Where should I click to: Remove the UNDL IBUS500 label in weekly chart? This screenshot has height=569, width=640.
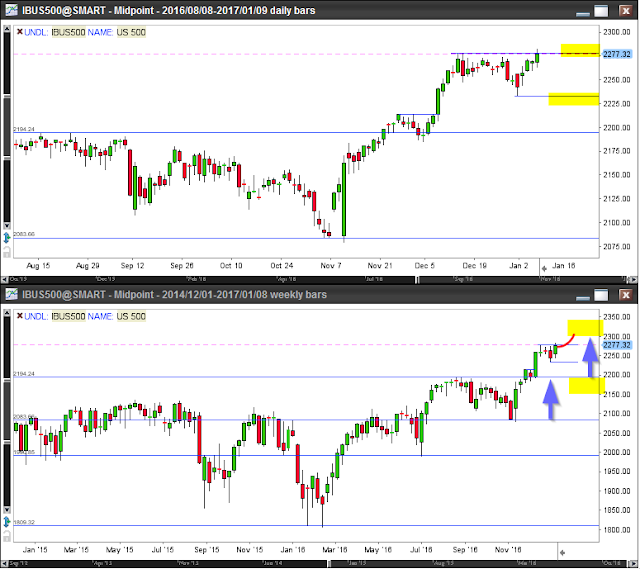[19, 316]
